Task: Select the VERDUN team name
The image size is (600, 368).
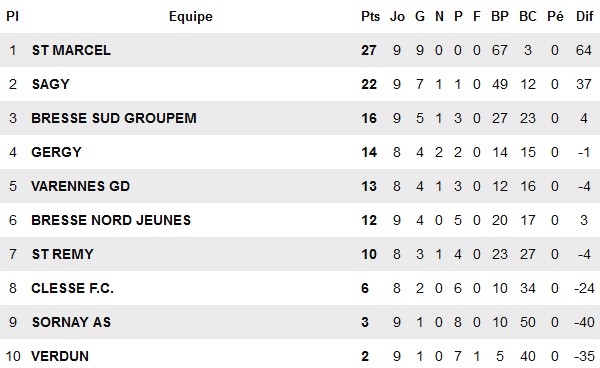Action: (x=60, y=357)
